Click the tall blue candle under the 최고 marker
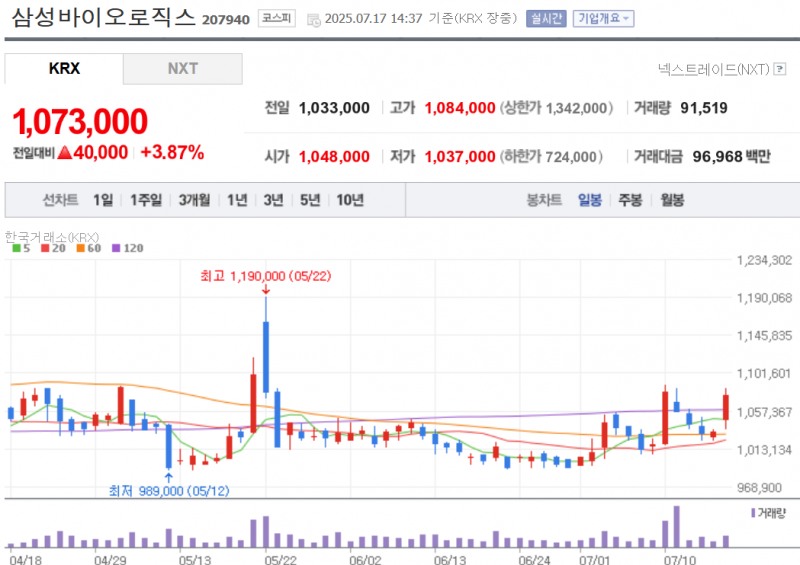 point(266,357)
